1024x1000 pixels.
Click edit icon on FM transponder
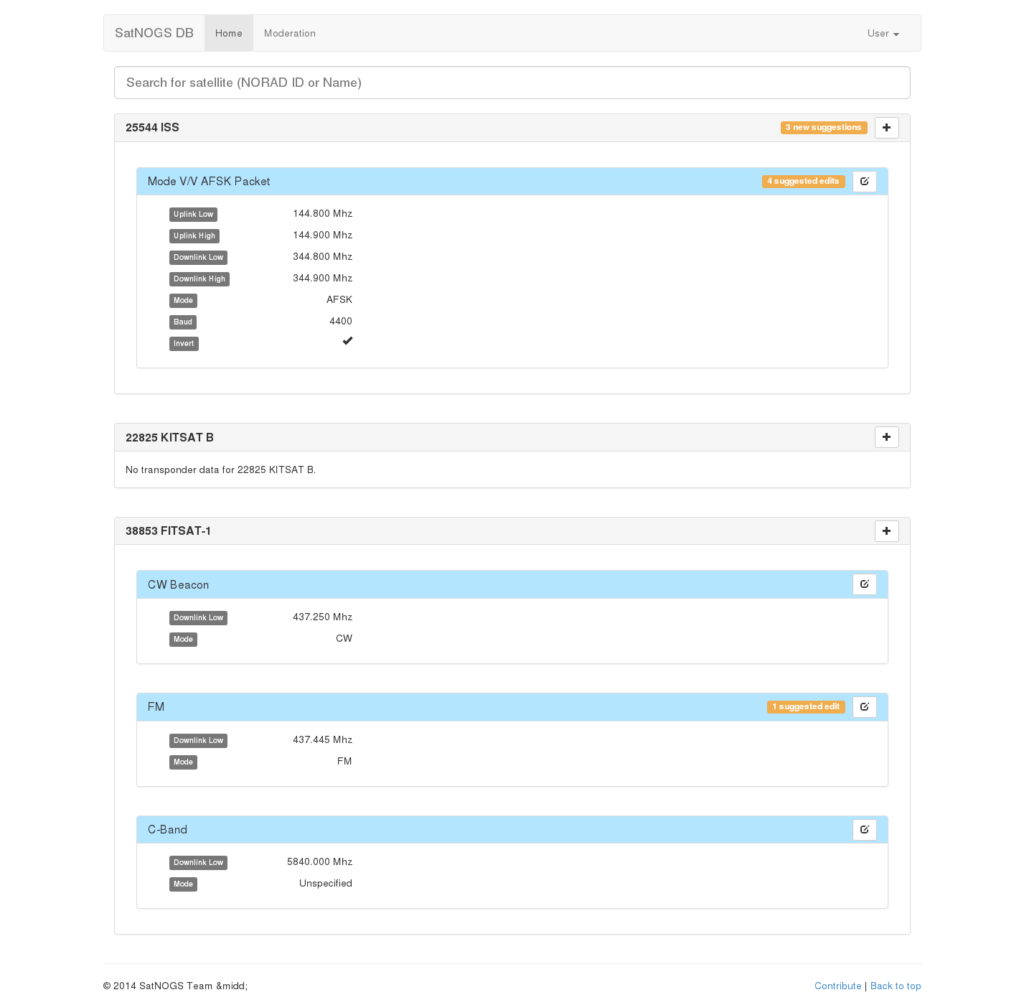coord(864,707)
